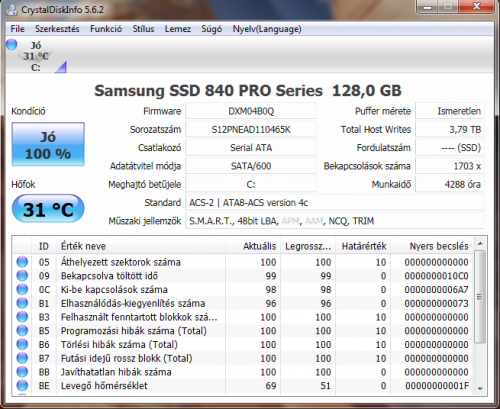Screen dimensions: 500x409
Task: Click the Legrossz... column header
Action: click(x=308, y=246)
